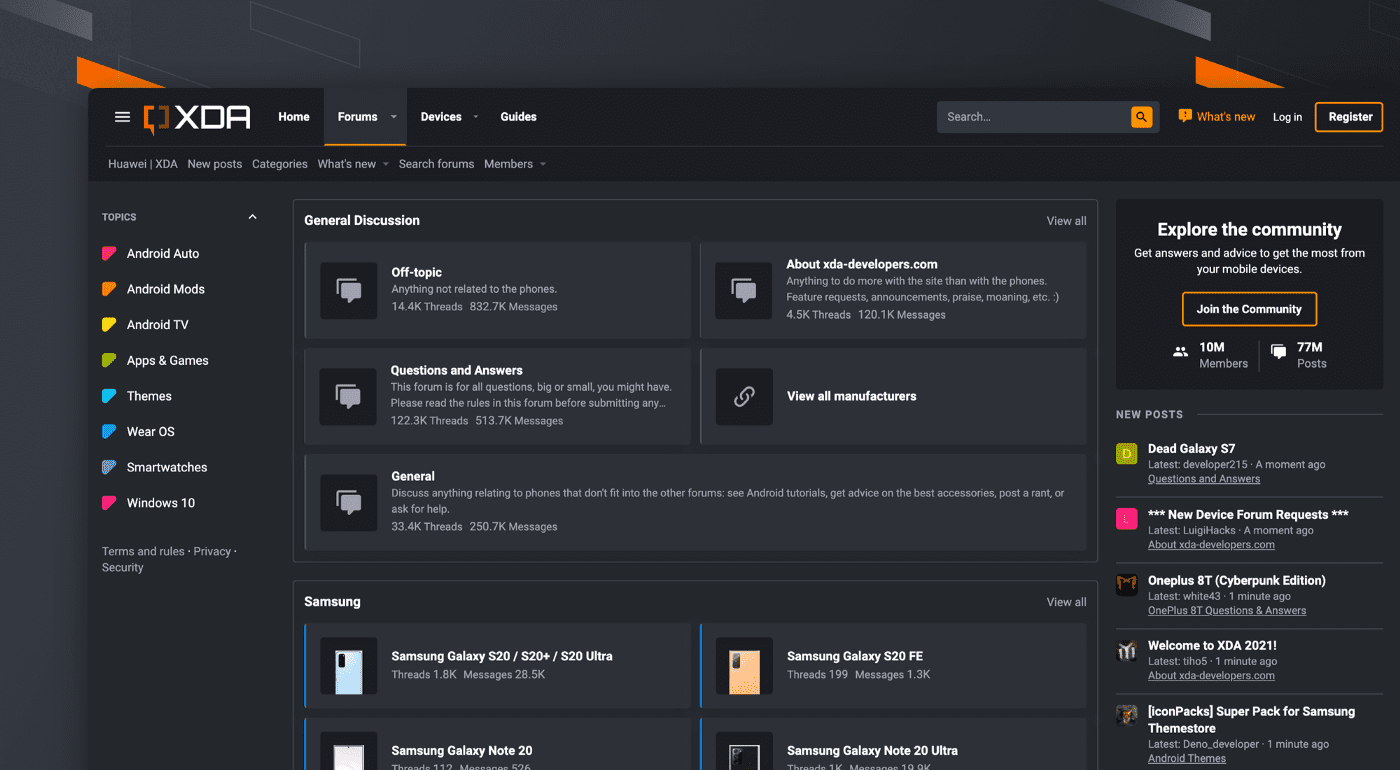Open the Huawei | XDA sub-navigation link
Viewport: 1400px width, 770px height.
[143, 164]
